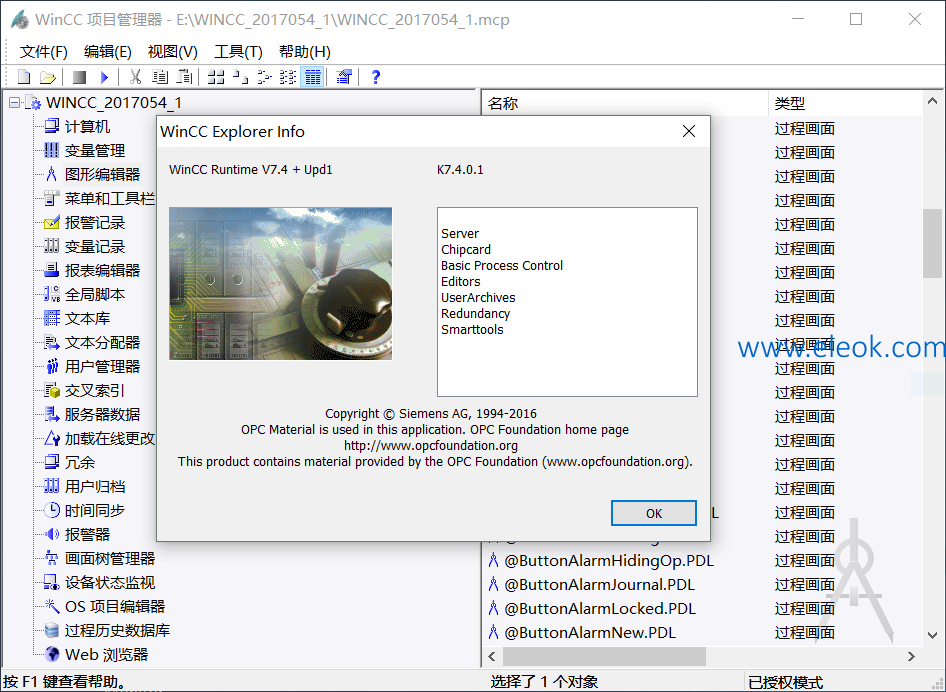Click the vertical scrollbar up arrow
946x692 pixels.
(x=933, y=101)
